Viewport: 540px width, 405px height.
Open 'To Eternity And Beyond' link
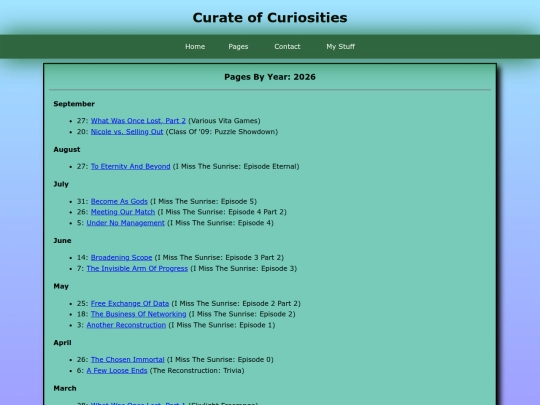tap(131, 167)
